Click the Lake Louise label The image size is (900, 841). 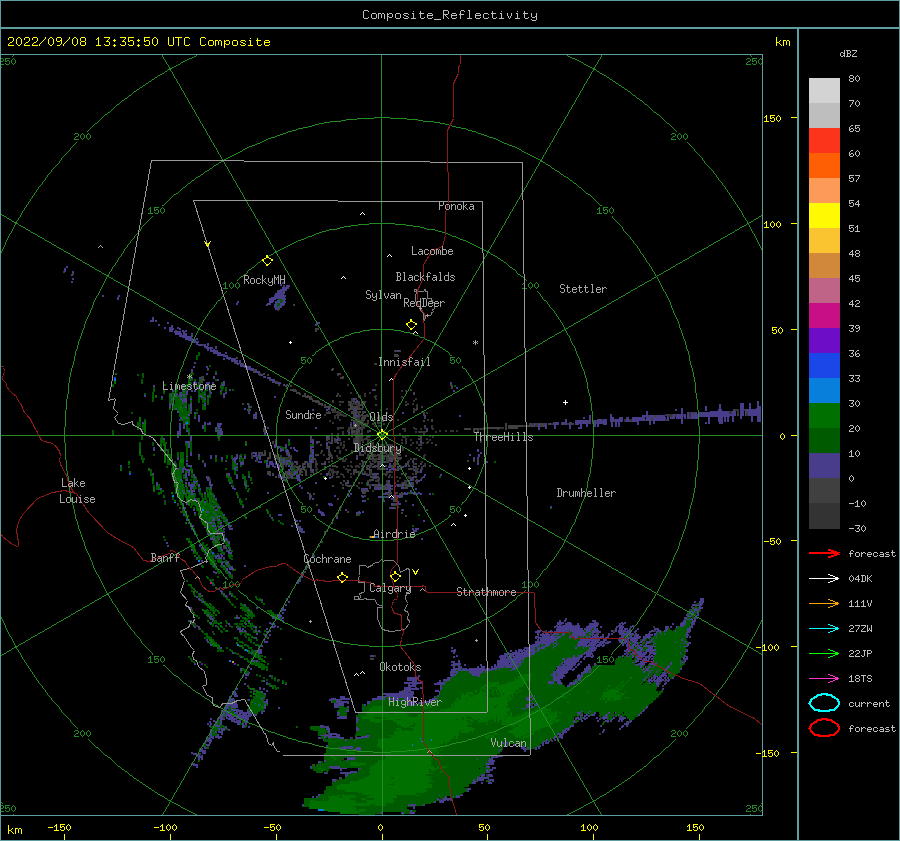77,491
